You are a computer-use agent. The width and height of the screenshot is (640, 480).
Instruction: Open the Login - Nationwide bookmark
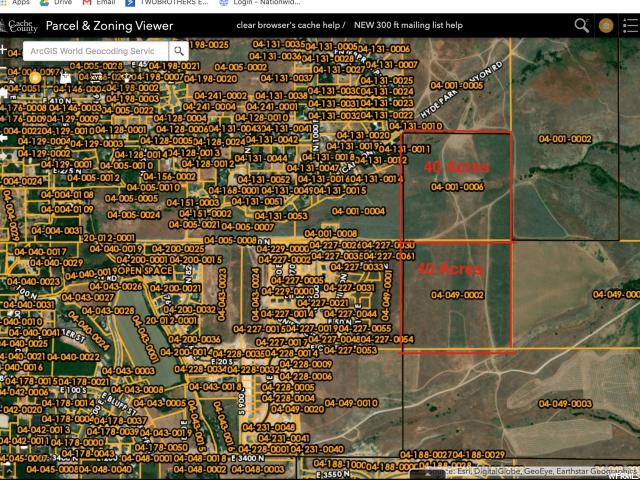[x=260, y=2]
